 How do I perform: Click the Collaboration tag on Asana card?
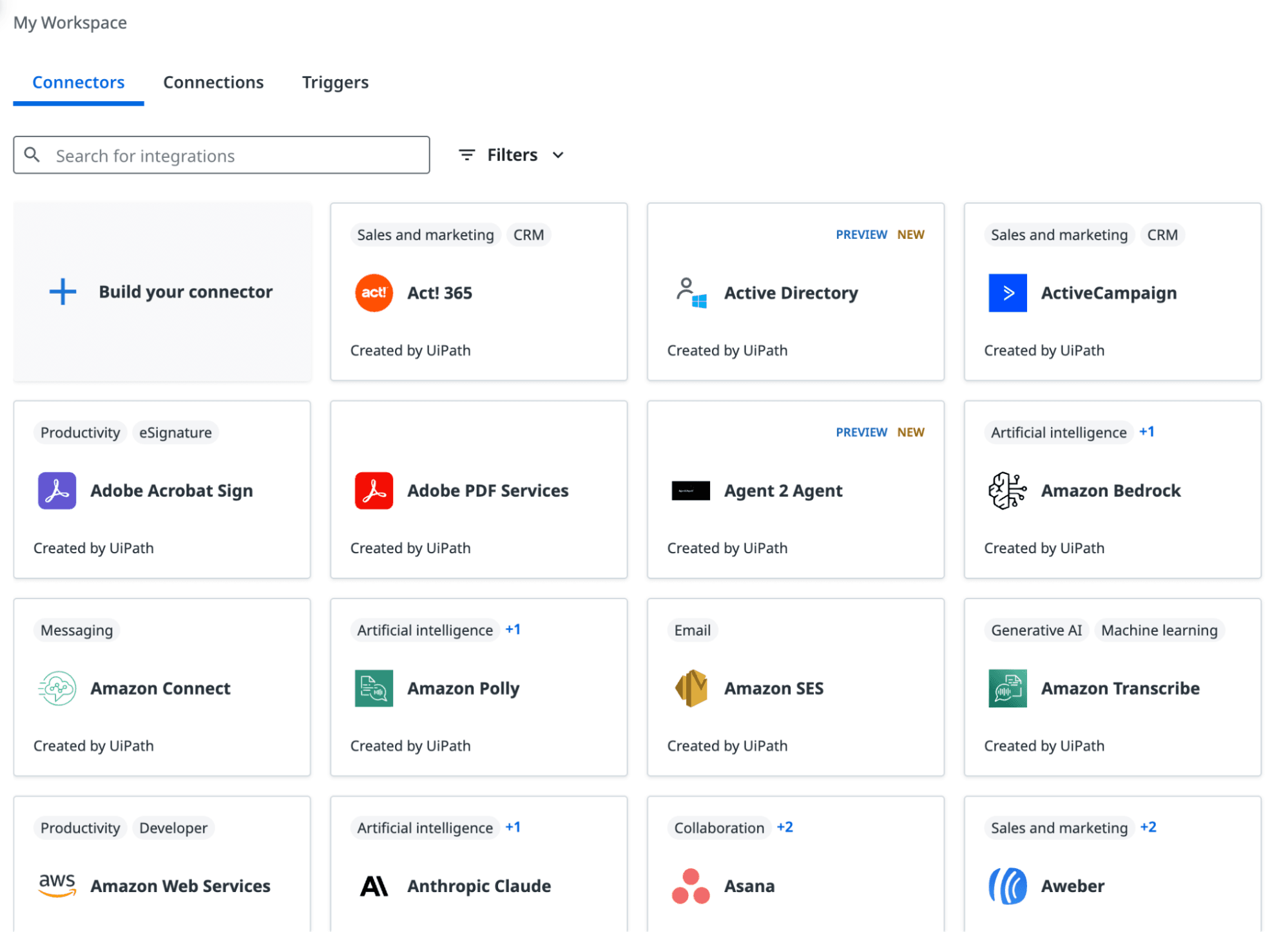coord(719,828)
